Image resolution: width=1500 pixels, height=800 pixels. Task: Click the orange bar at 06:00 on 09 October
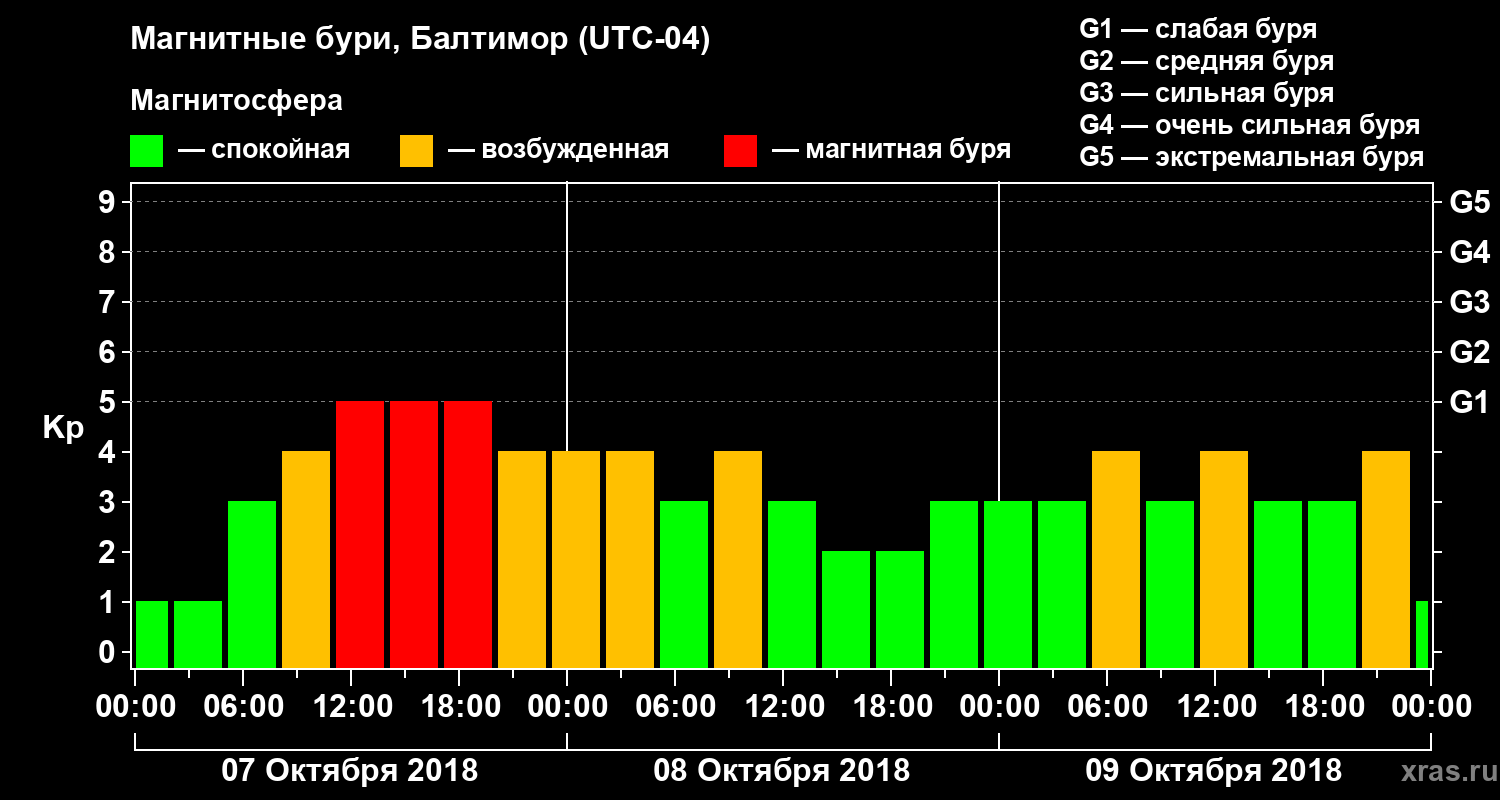1116,559
